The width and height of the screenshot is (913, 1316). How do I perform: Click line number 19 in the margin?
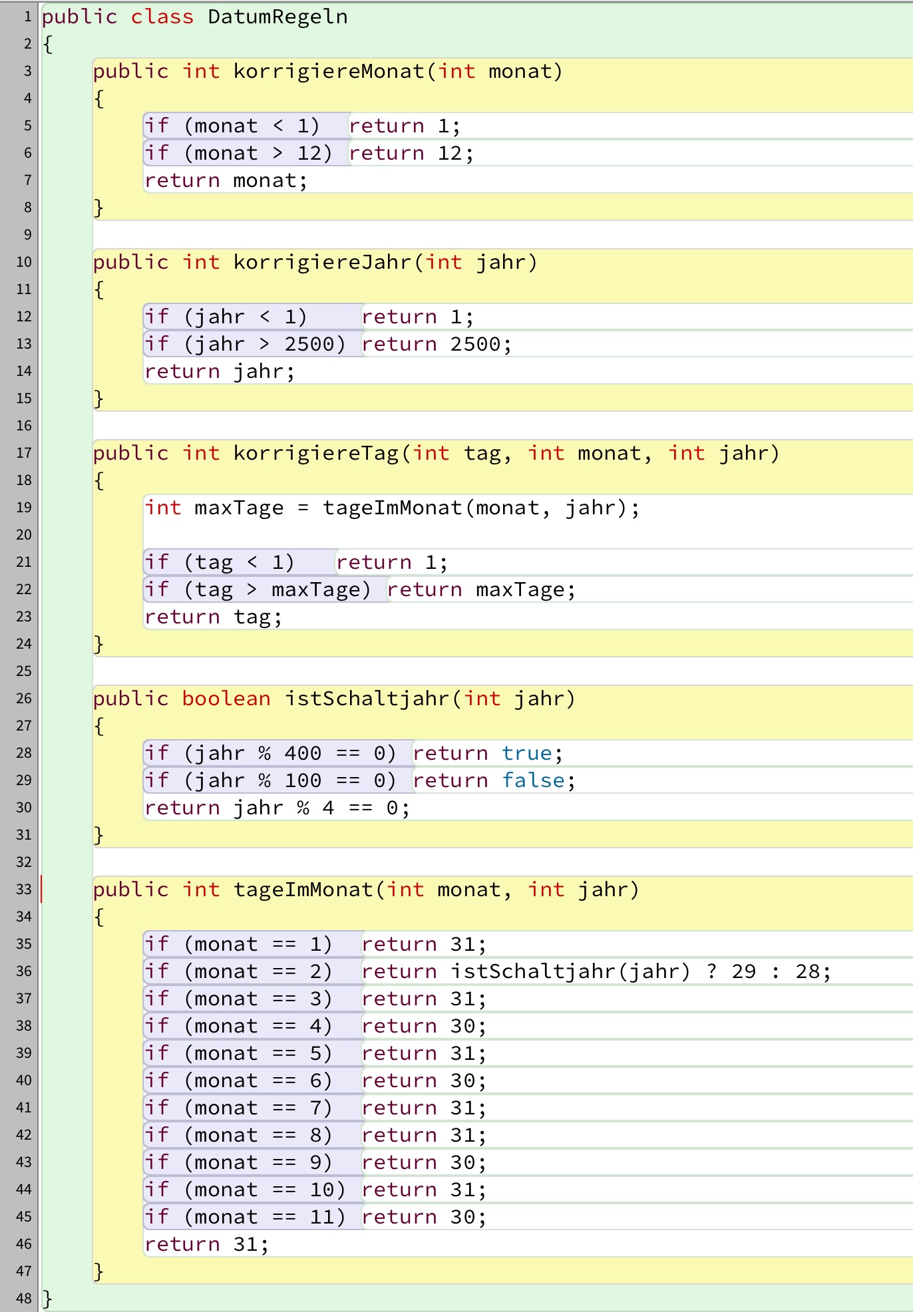(24, 508)
